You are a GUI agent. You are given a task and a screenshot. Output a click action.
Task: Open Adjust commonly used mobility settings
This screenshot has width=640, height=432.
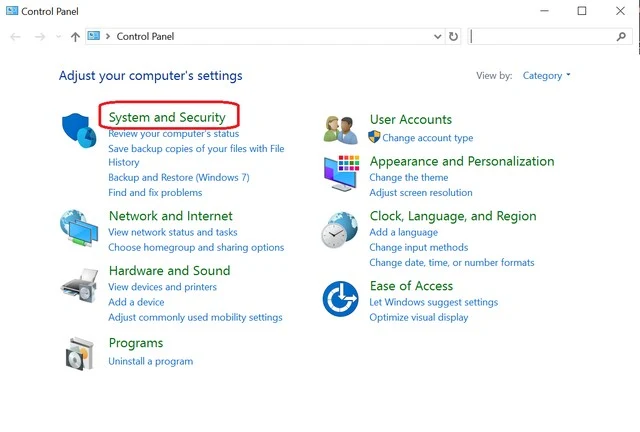[x=196, y=317]
